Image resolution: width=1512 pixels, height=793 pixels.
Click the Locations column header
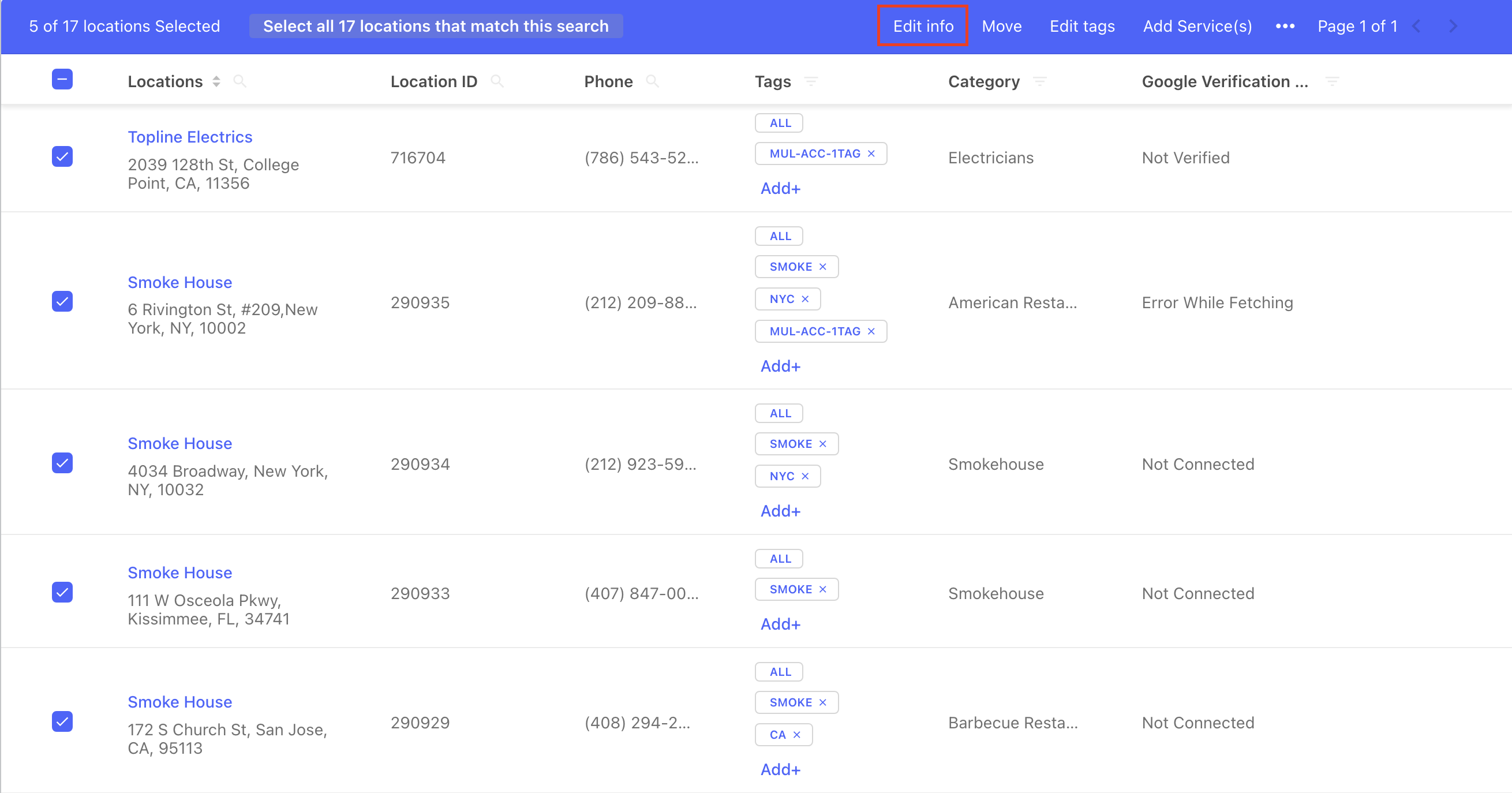click(x=165, y=81)
